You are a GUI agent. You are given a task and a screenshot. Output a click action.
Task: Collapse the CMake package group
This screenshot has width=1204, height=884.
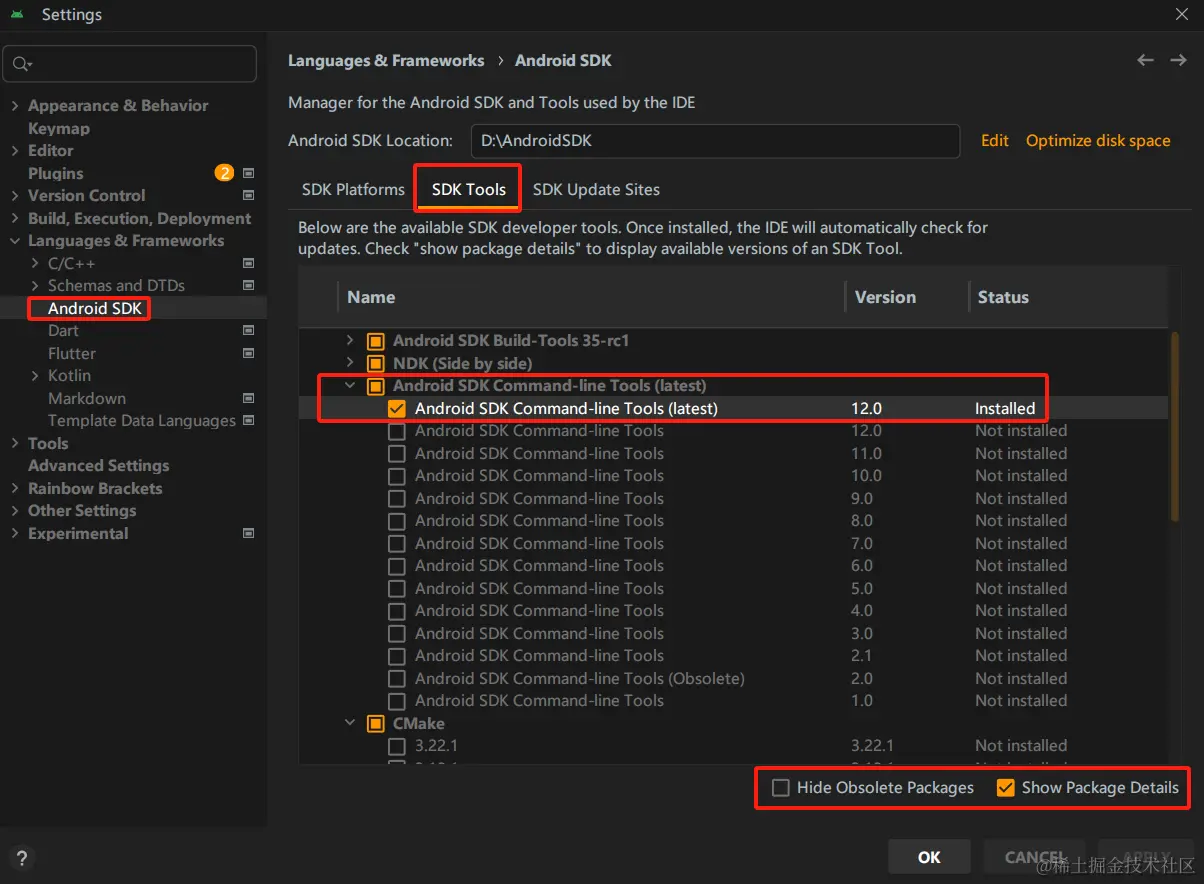350,723
